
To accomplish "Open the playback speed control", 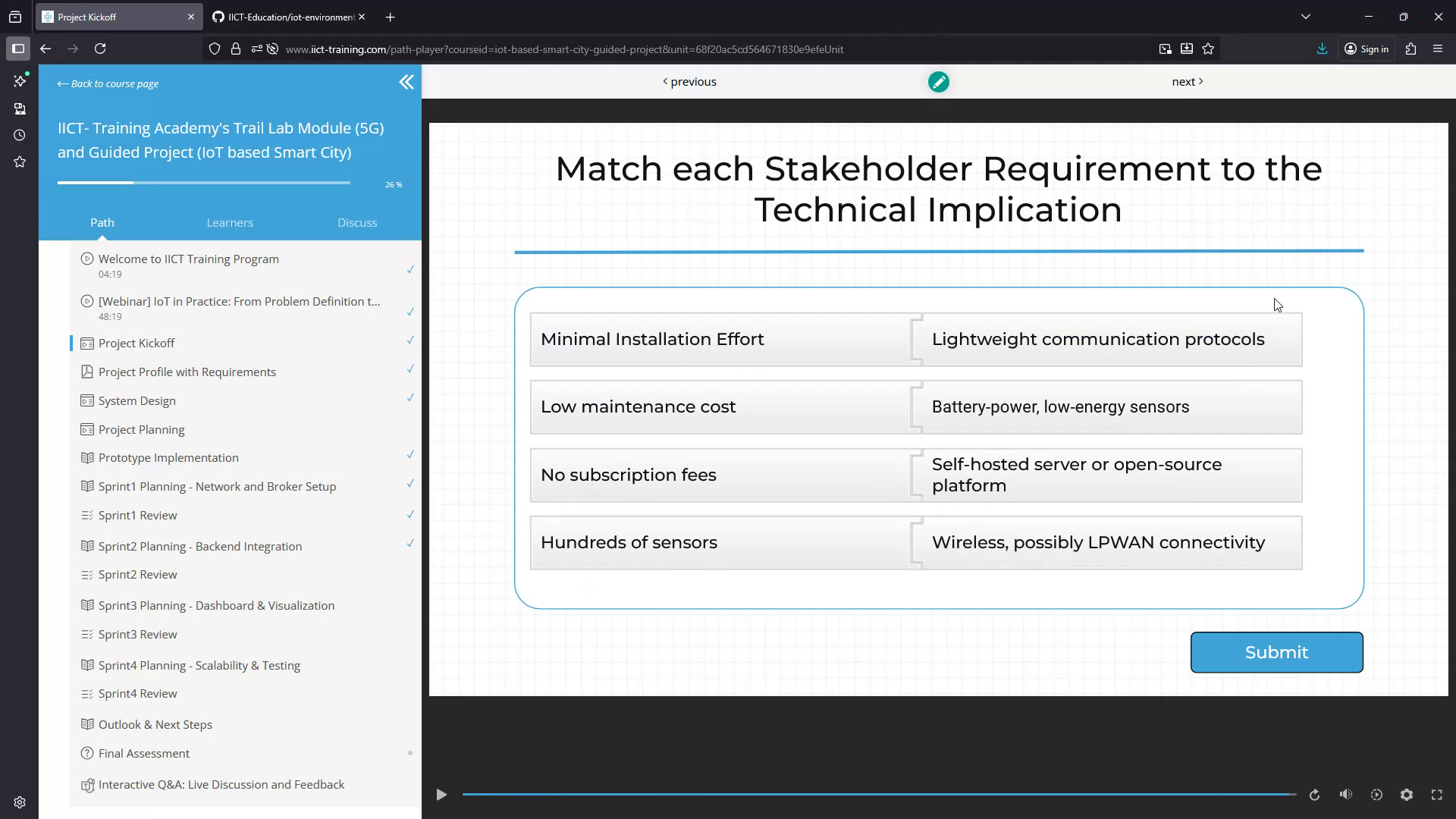I will [x=1377, y=795].
